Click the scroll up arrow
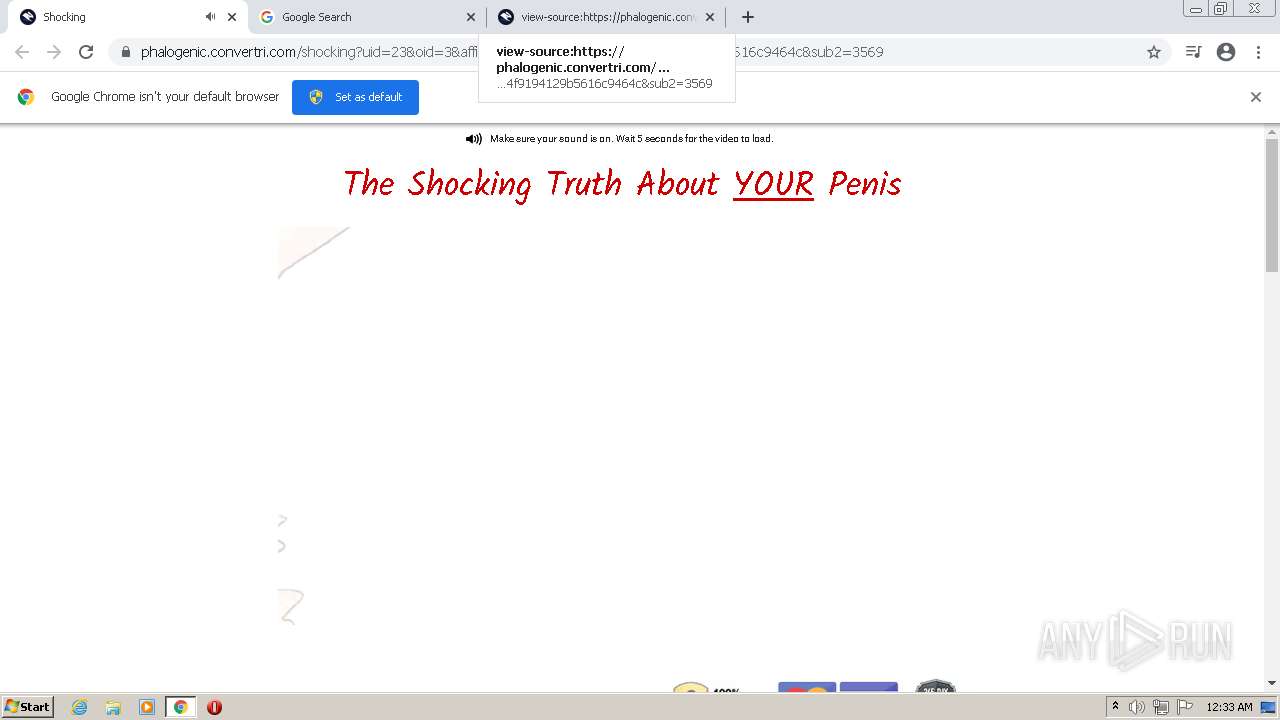 1272,132
